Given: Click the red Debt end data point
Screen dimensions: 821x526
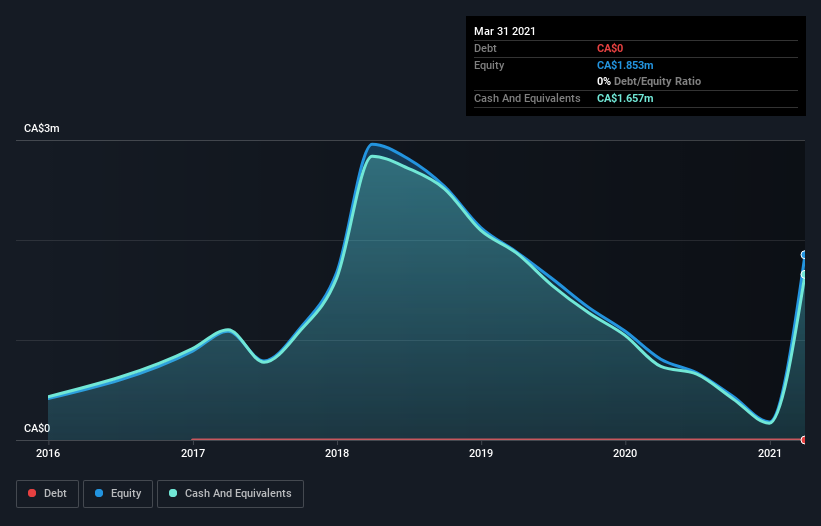Looking at the screenshot, I should pos(804,440).
